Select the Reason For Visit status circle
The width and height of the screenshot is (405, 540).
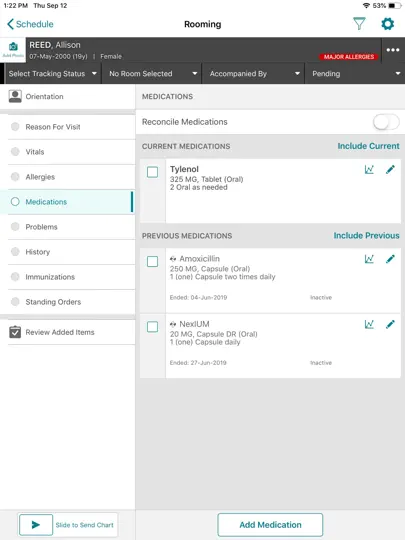(15, 126)
